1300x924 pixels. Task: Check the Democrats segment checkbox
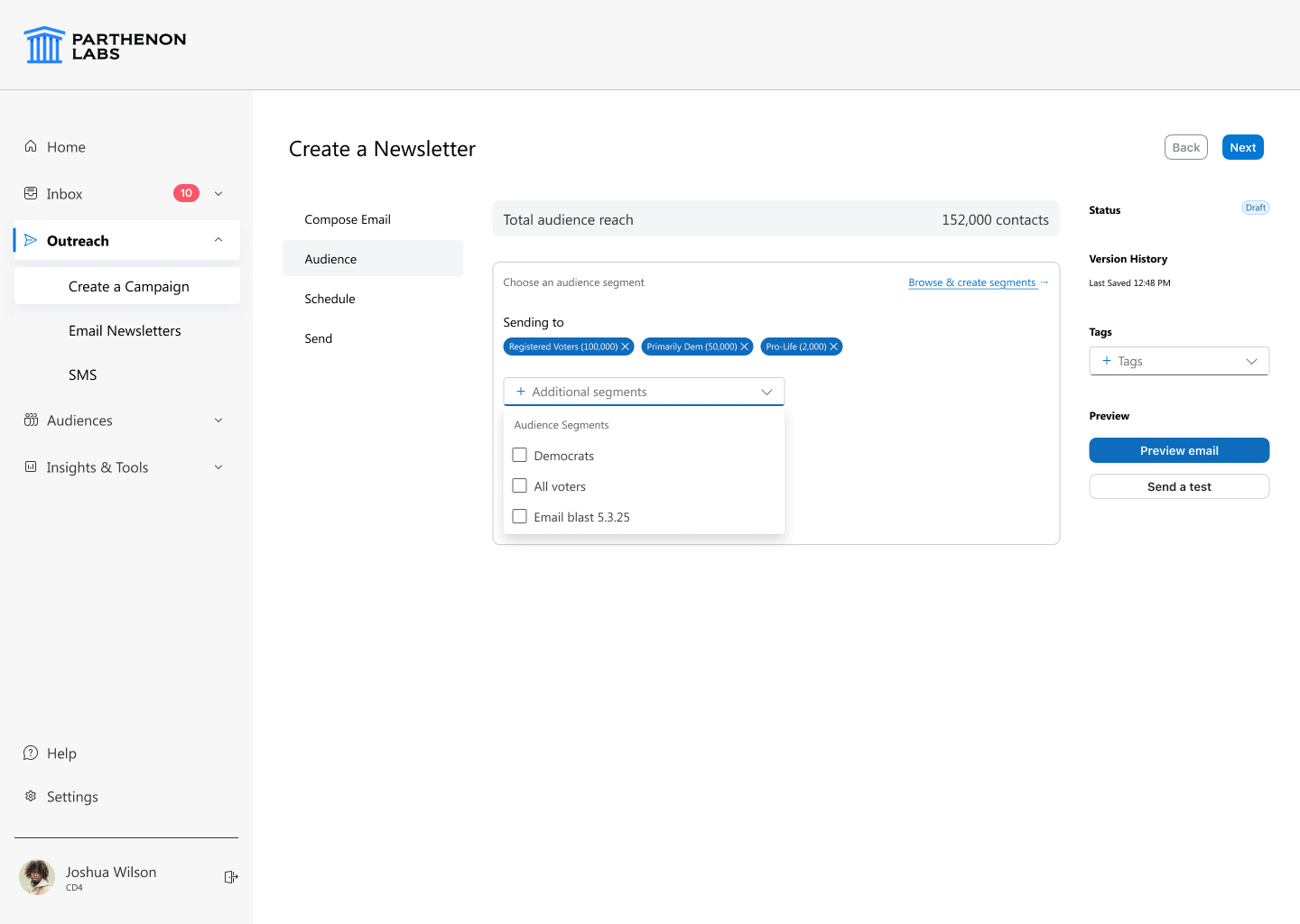click(519, 455)
